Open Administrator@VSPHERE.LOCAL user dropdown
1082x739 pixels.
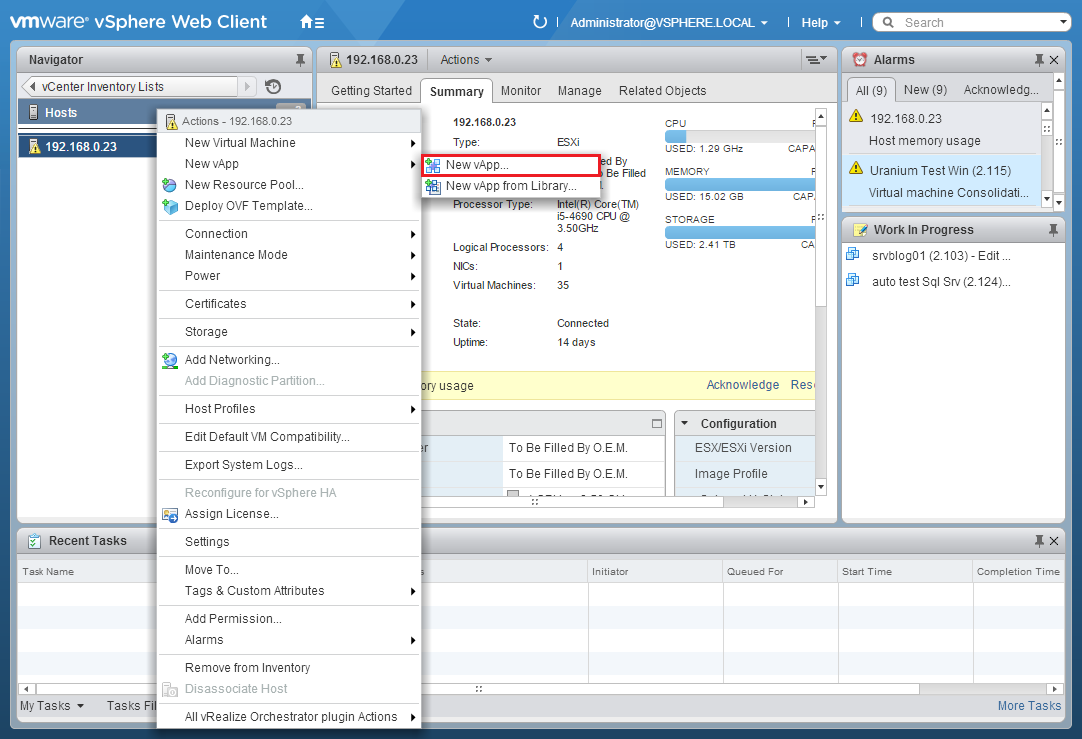pyautogui.click(x=669, y=23)
